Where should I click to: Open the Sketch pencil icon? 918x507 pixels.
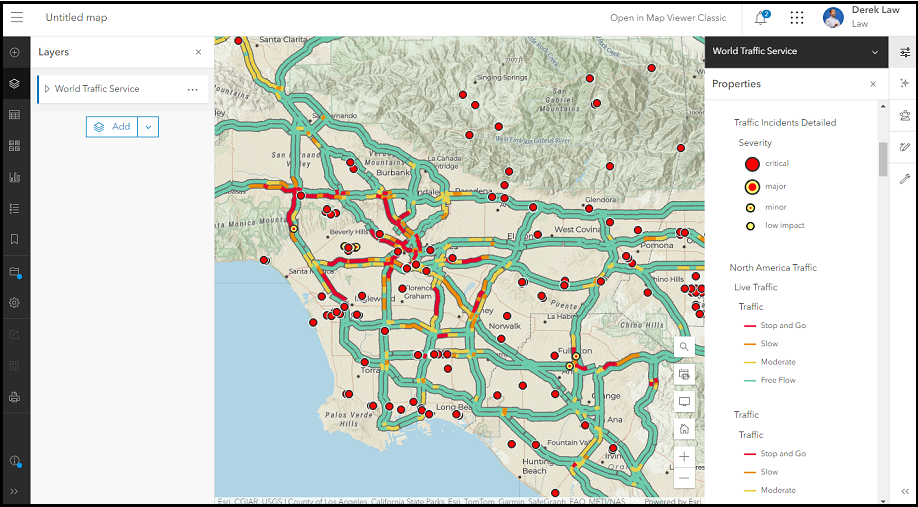click(905, 146)
